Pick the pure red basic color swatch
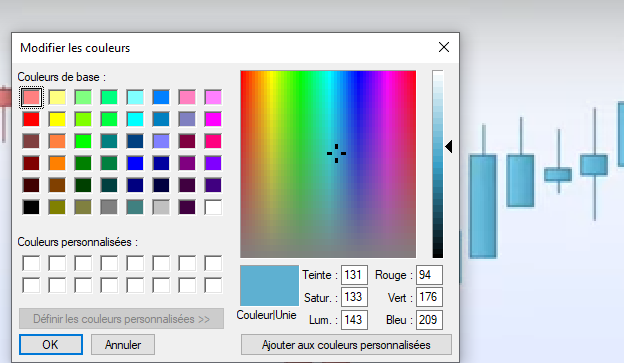The width and height of the screenshot is (624, 363). 31,119
